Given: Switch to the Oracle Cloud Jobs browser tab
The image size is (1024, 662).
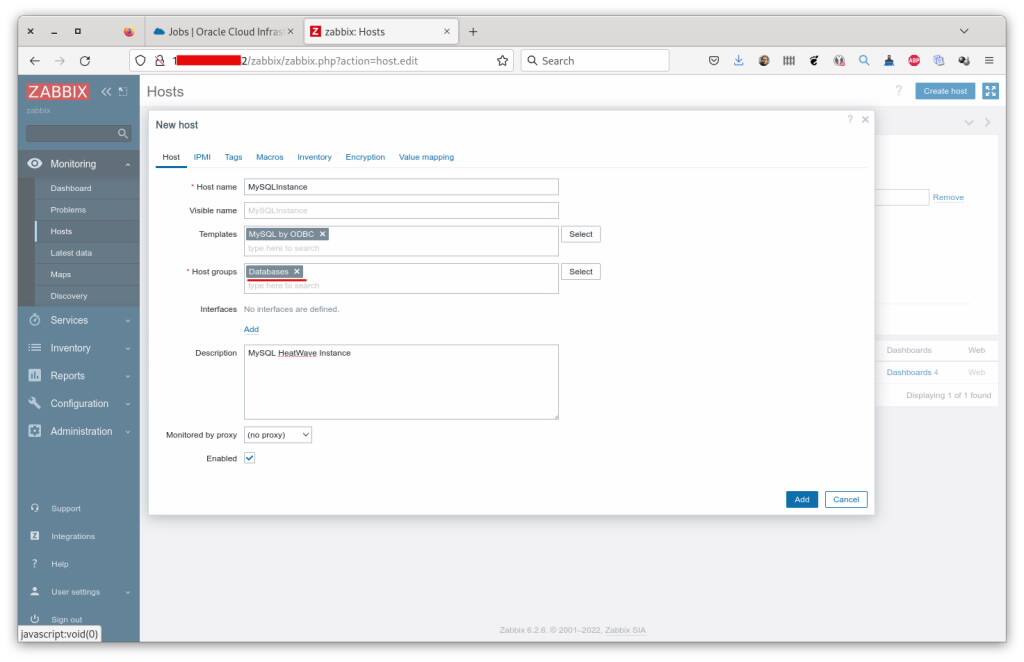Looking at the screenshot, I should 223,31.
